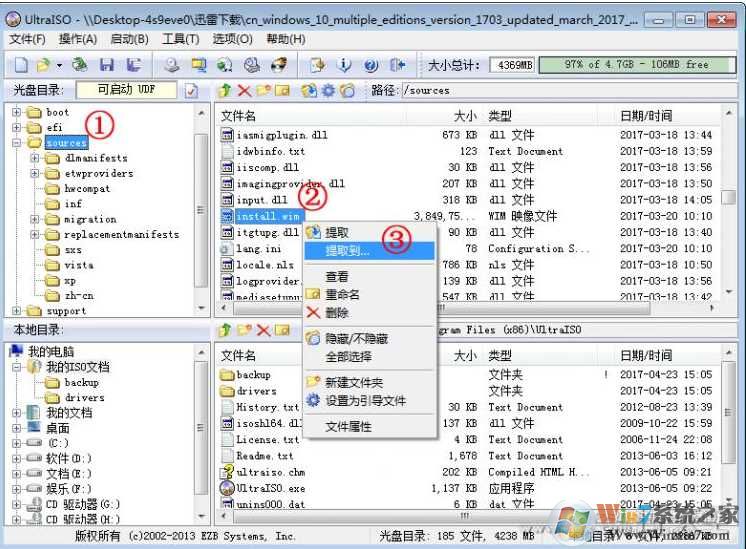The height and width of the screenshot is (549, 746).
Task: Collapse the sources folder tree node
Action: coord(17,143)
